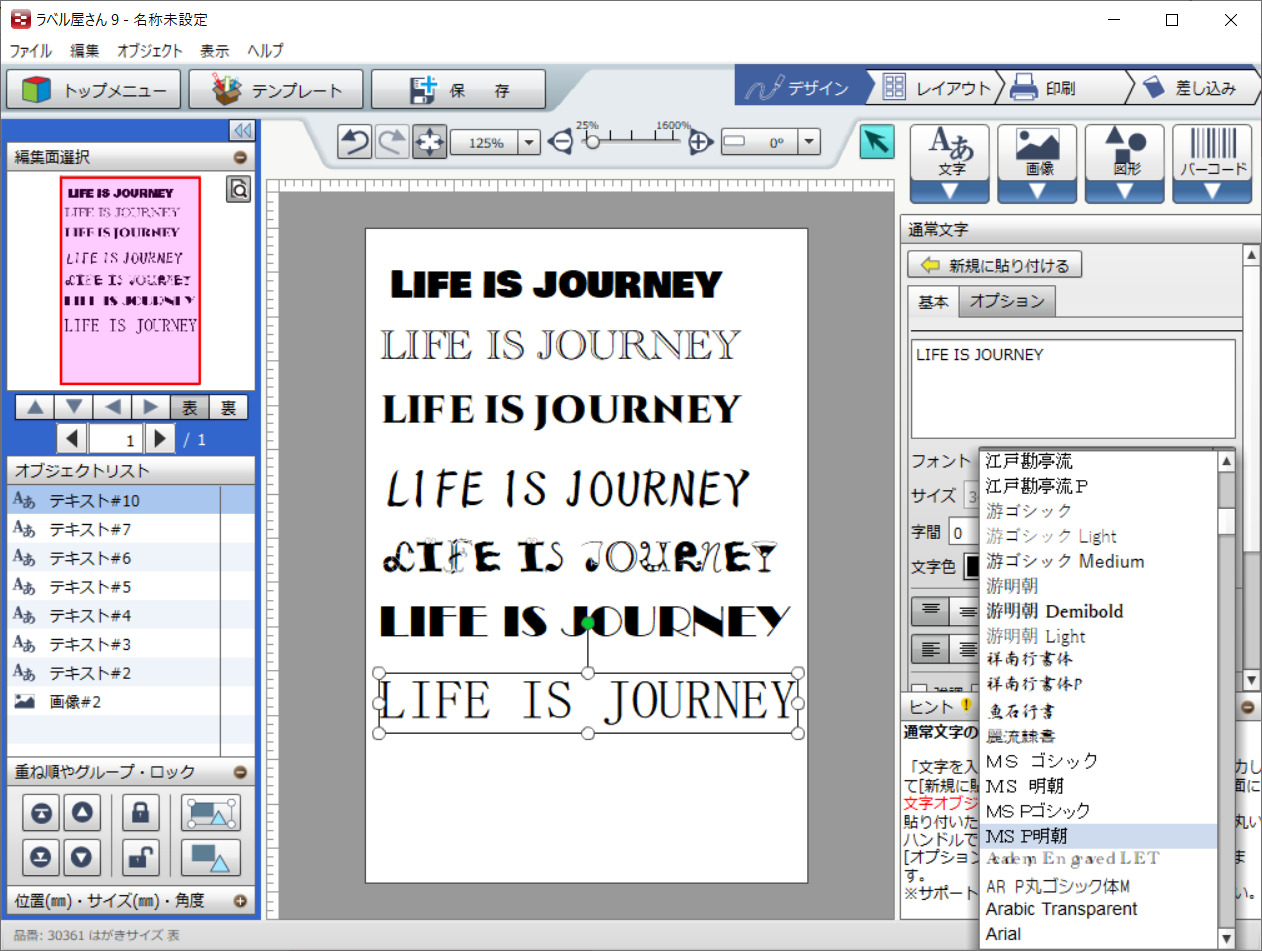Viewport: 1262px width, 951px height.
Task: Click the zoom in plus icon
Action: (x=702, y=142)
